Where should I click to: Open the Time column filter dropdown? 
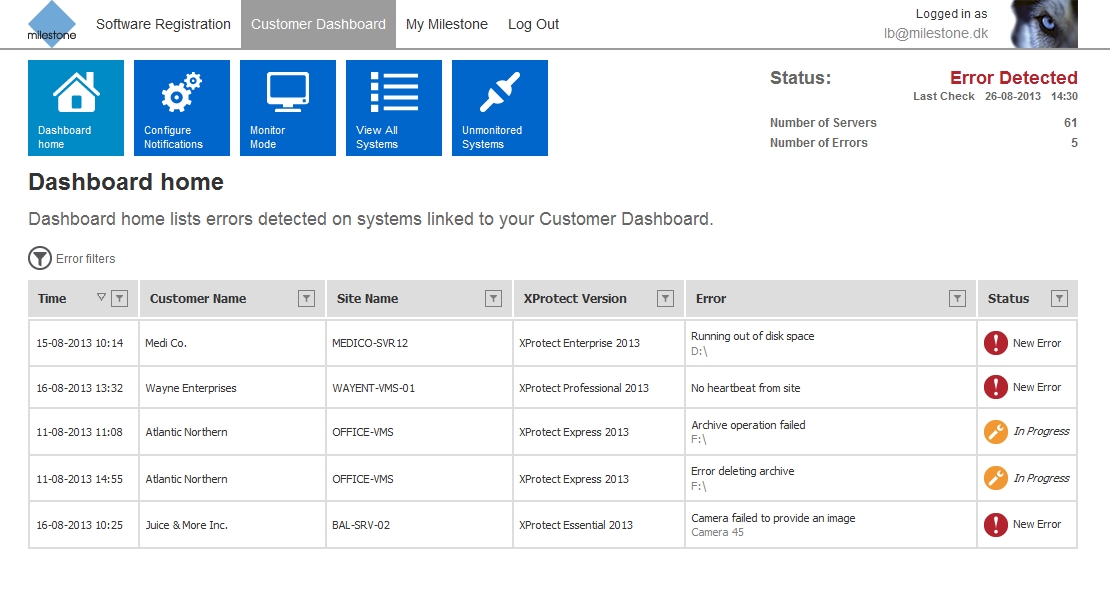click(120, 299)
